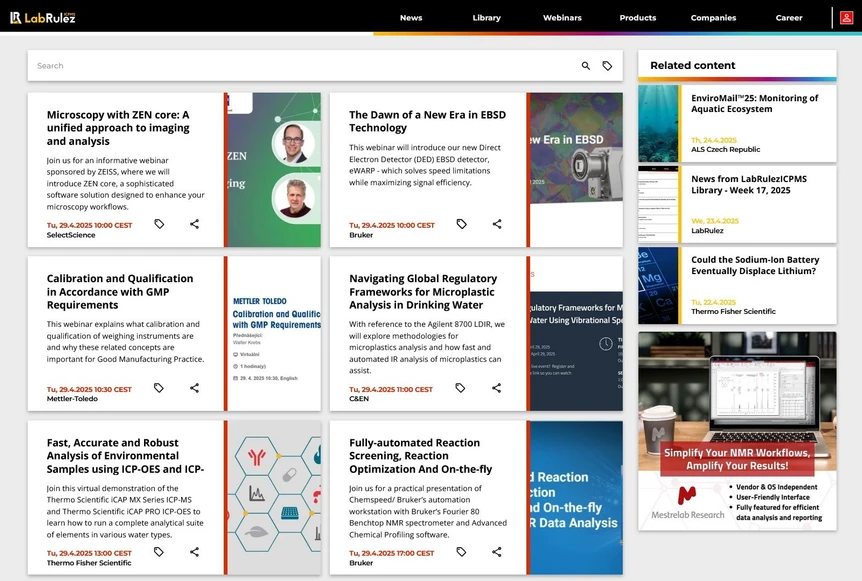862x581 pixels.
Task: Click tag icon on Dawn of New Era EBSD card
Action: click(461, 224)
